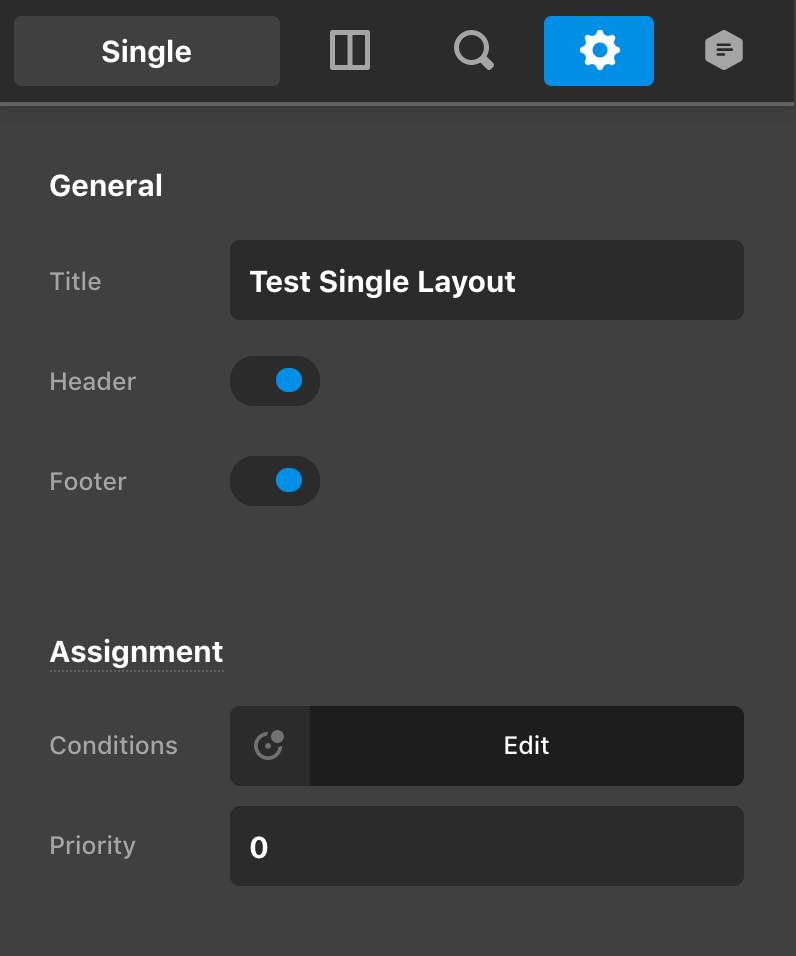Turn off the Footer switch
This screenshot has height=956, width=796.
pyautogui.click(x=275, y=481)
